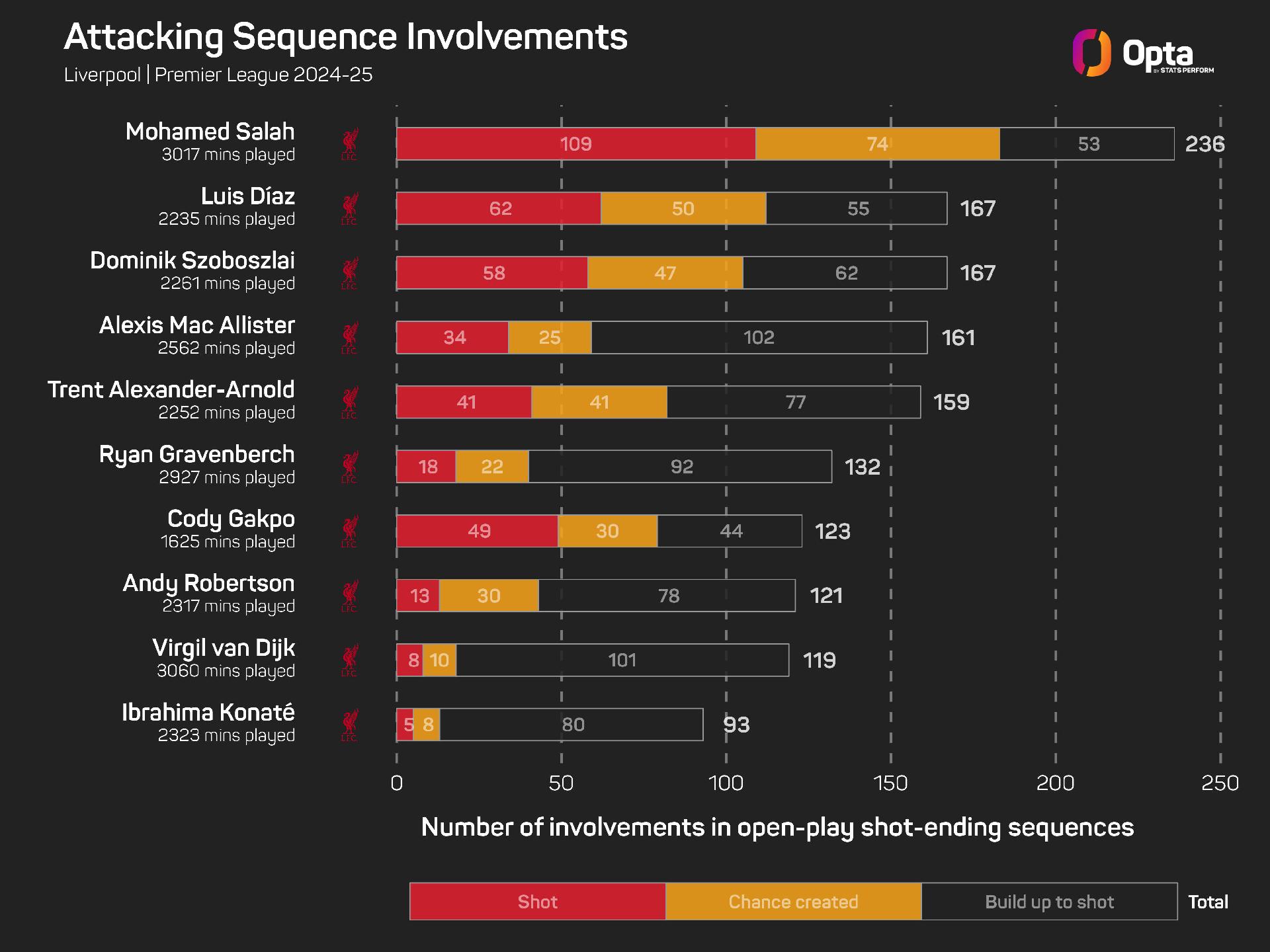This screenshot has width=1270, height=952.
Task: Select the Build up to shot legend box
Action: pyautogui.click(x=1049, y=901)
